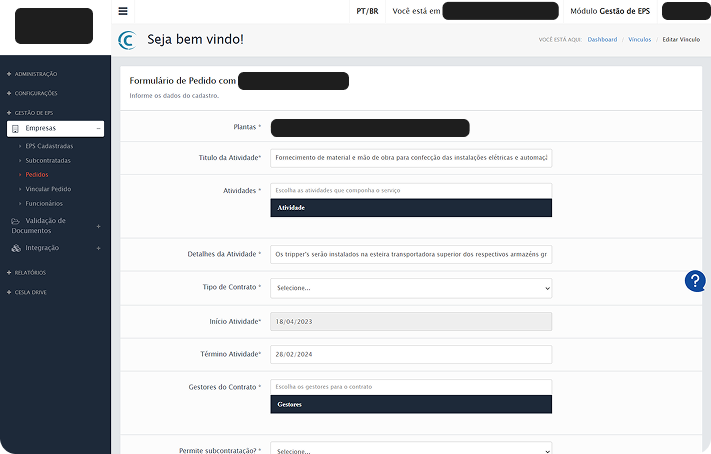Click the Detalhes da Atividade field

tap(411, 254)
